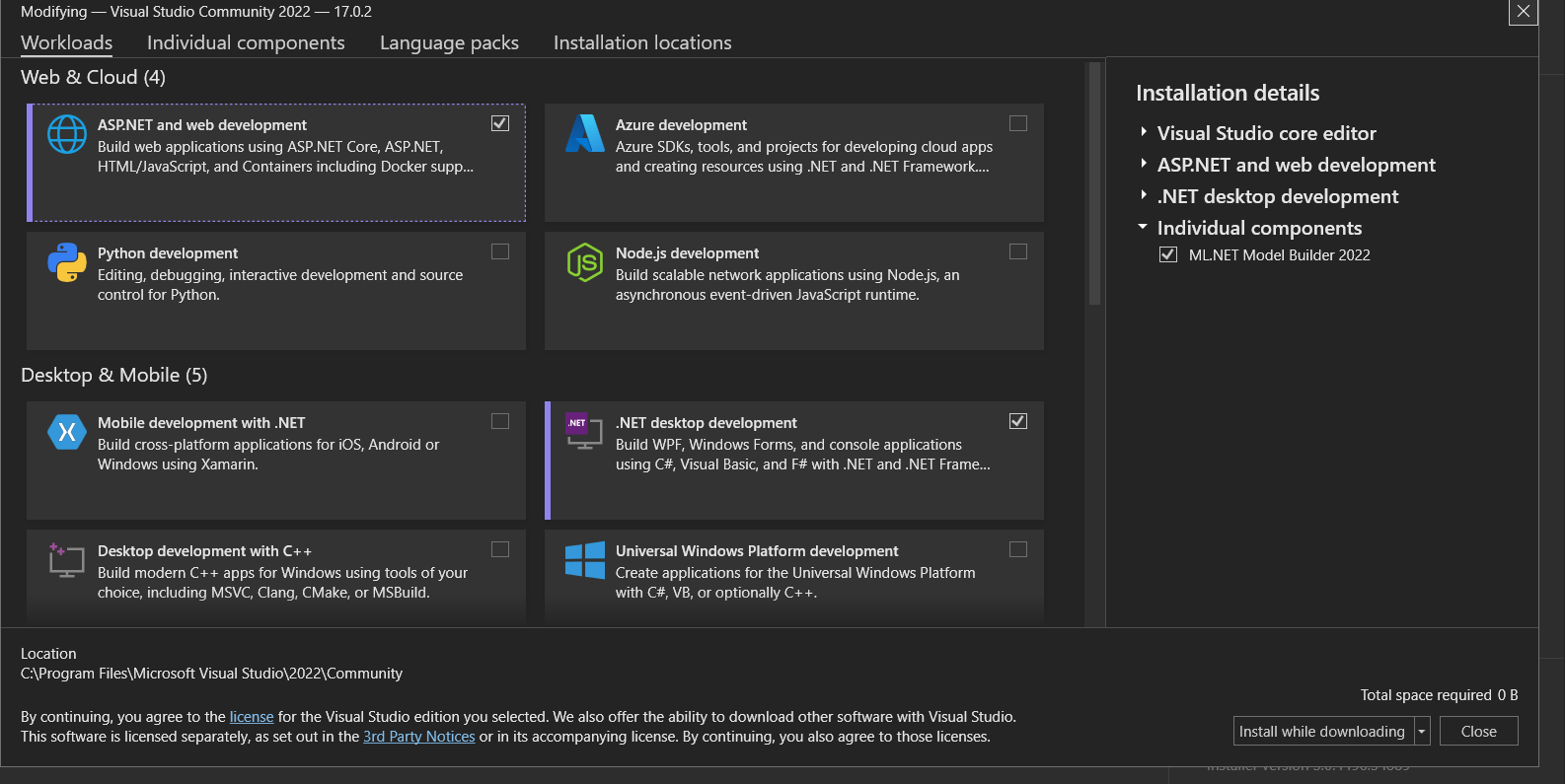Image resolution: width=1565 pixels, height=784 pixels.
Task: Click the Python development logo icon
Action: click(67, 262)
